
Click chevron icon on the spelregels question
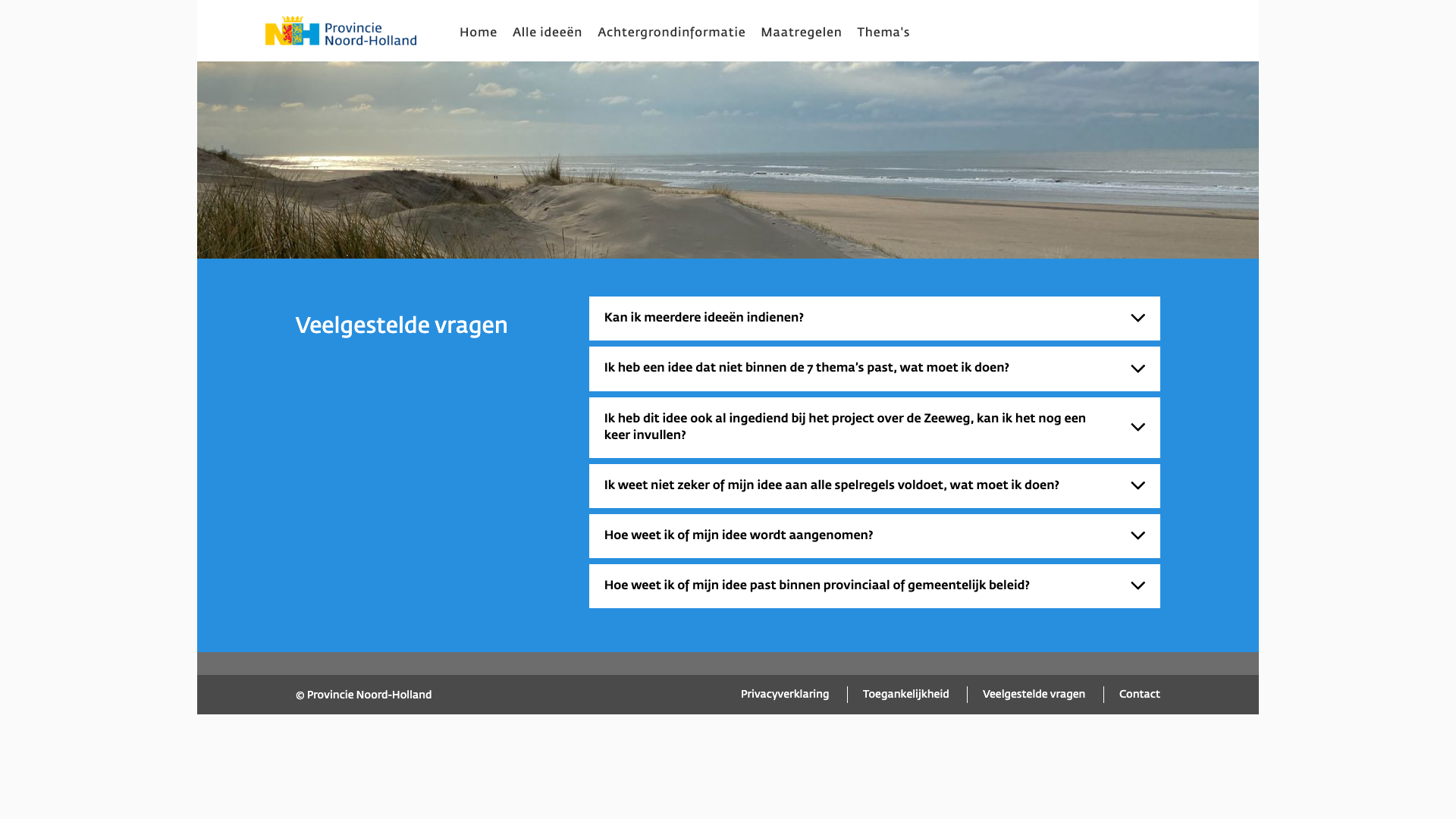coord(1137,486)
